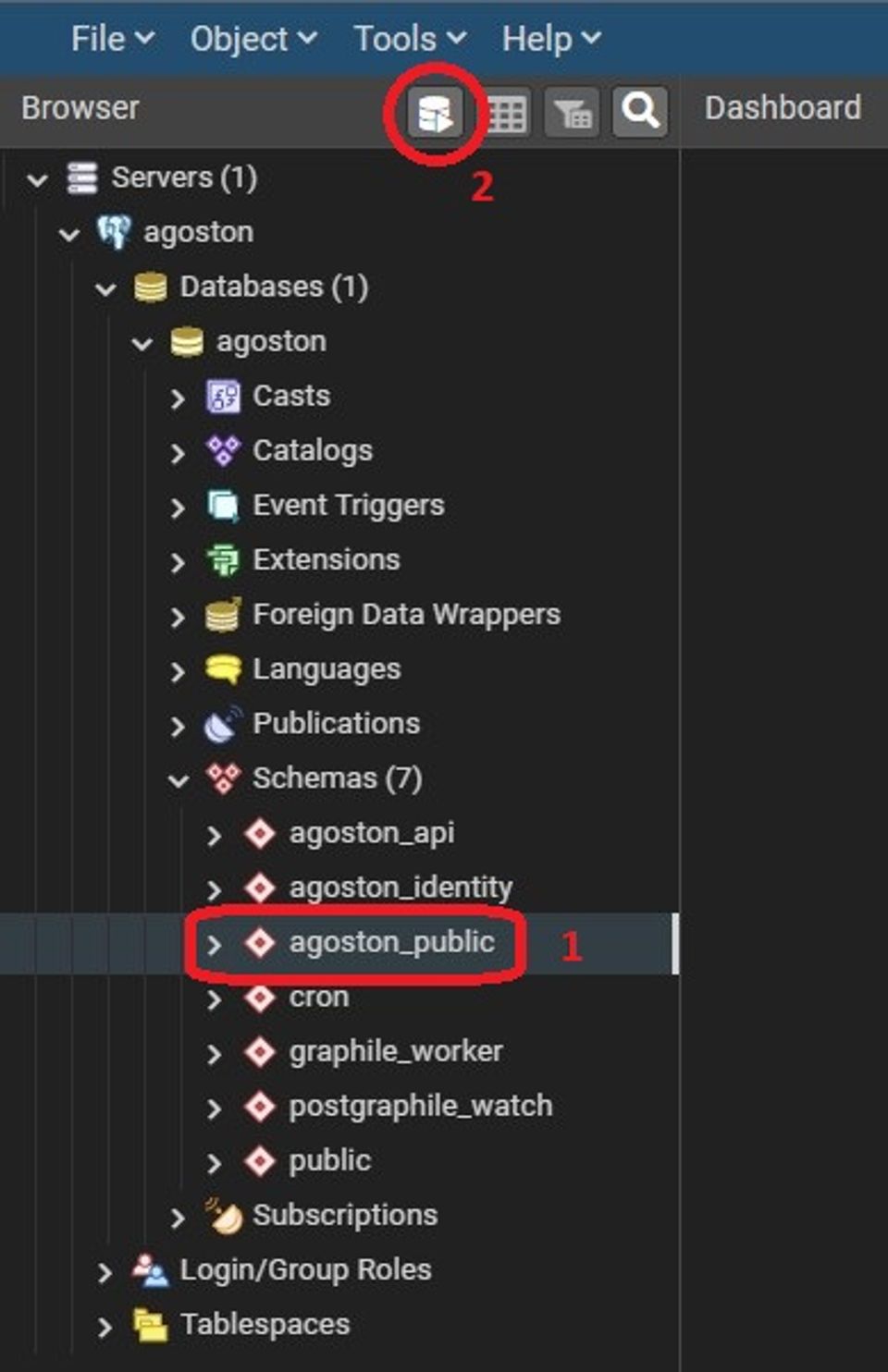Open the Query Tool toolbar icon
888x1372 pixels.
[435, 114]
